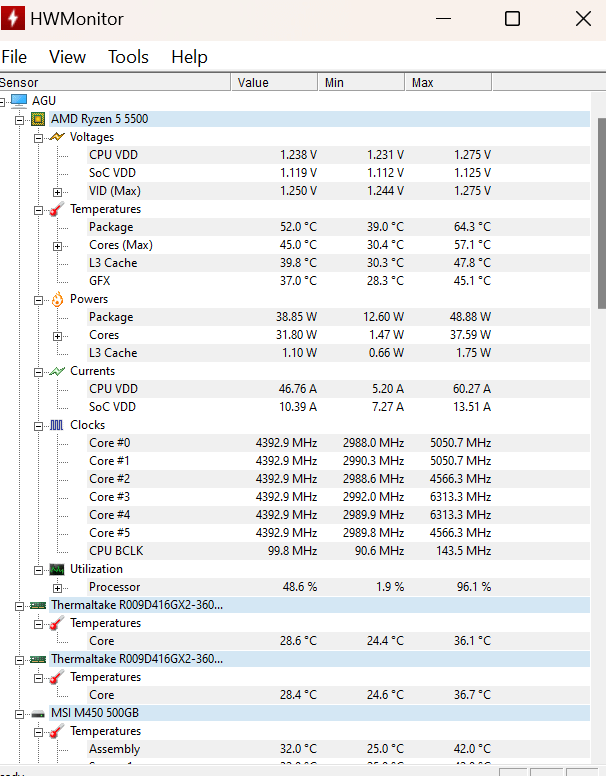This screenshot has height=776, width=606.
Task: Click the AMD Ryzen 5 5500 CPU chip icon
Action: click(38, 119)
